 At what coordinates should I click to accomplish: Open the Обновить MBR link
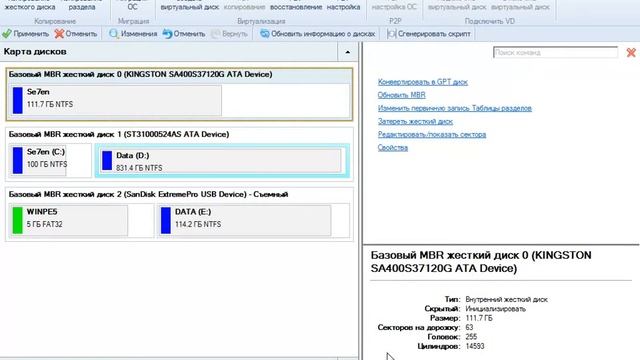click(402, 95)
